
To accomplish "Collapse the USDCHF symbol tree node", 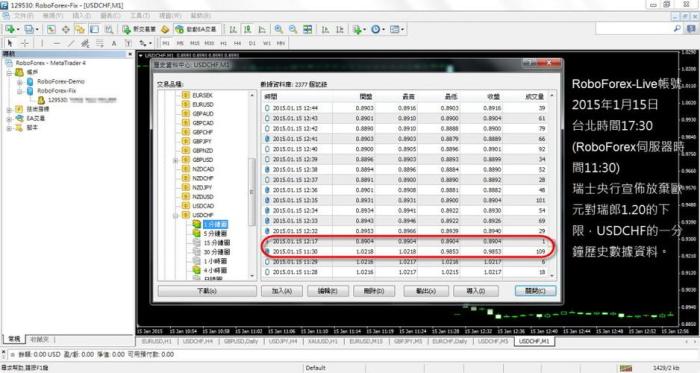I will (175, 215).
